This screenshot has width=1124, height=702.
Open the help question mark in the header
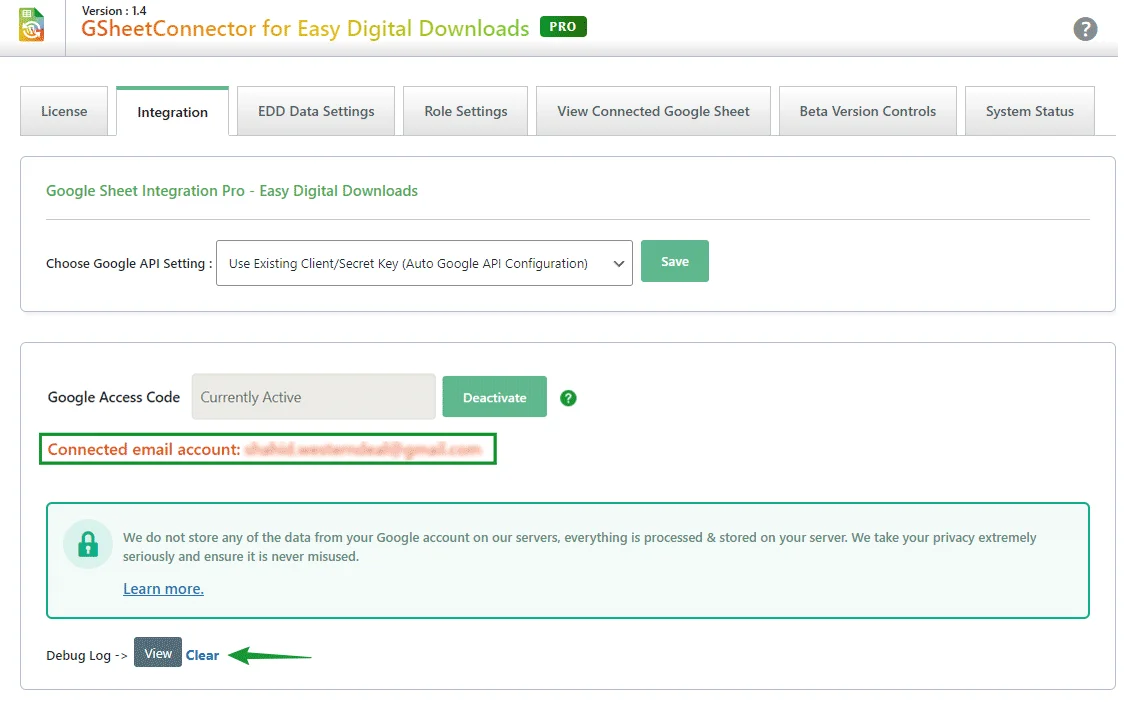1085,29
